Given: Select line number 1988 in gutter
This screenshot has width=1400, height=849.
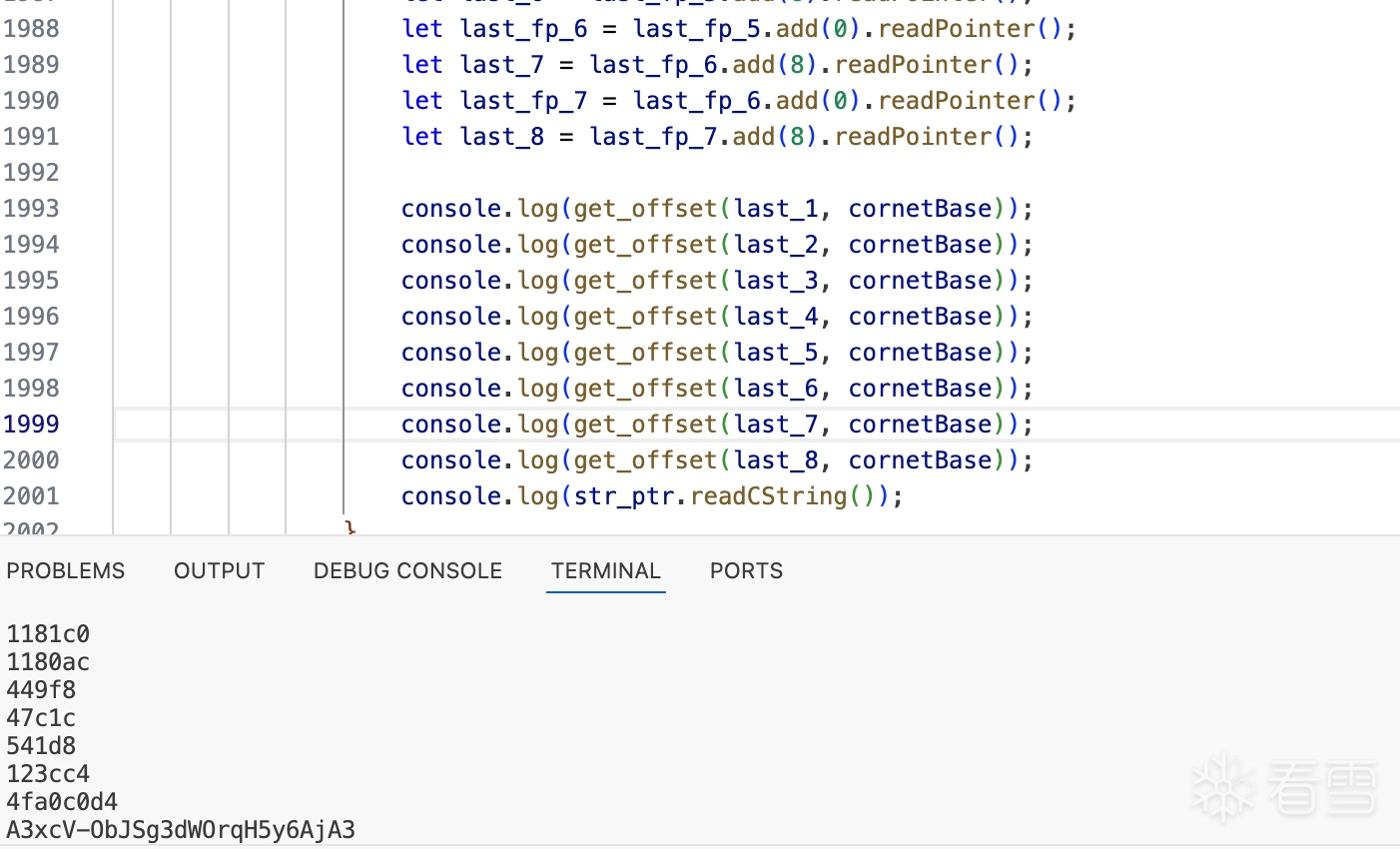Looking at the screenshot, I should 31,29.
